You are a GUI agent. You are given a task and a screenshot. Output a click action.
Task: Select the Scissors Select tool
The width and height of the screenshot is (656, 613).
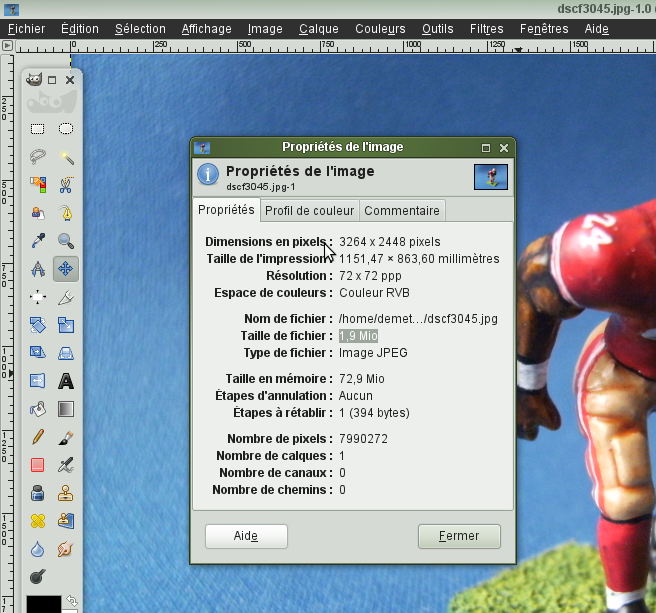[66, 185]
